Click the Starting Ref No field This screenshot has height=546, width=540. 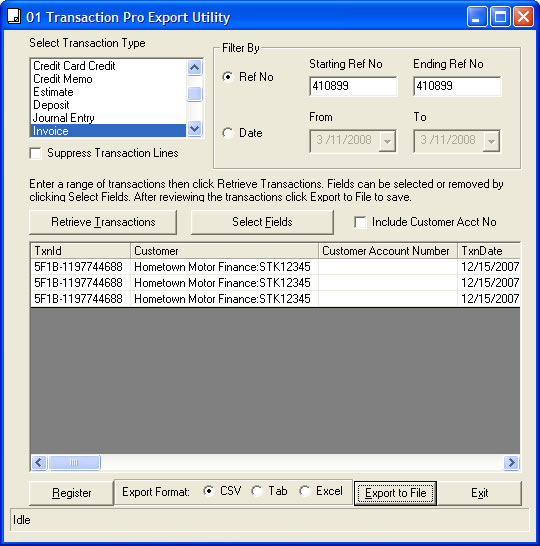pos(353,86)
